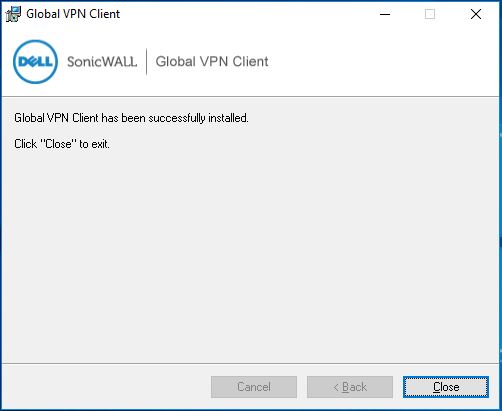The image size is (502, 411).
Task: Minimize the Global VPN Client window
Action: (385, 14)
